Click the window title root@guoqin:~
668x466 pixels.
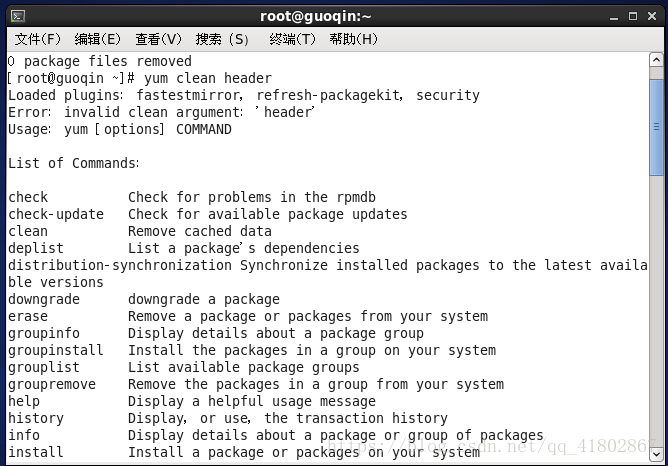(315, 17)
